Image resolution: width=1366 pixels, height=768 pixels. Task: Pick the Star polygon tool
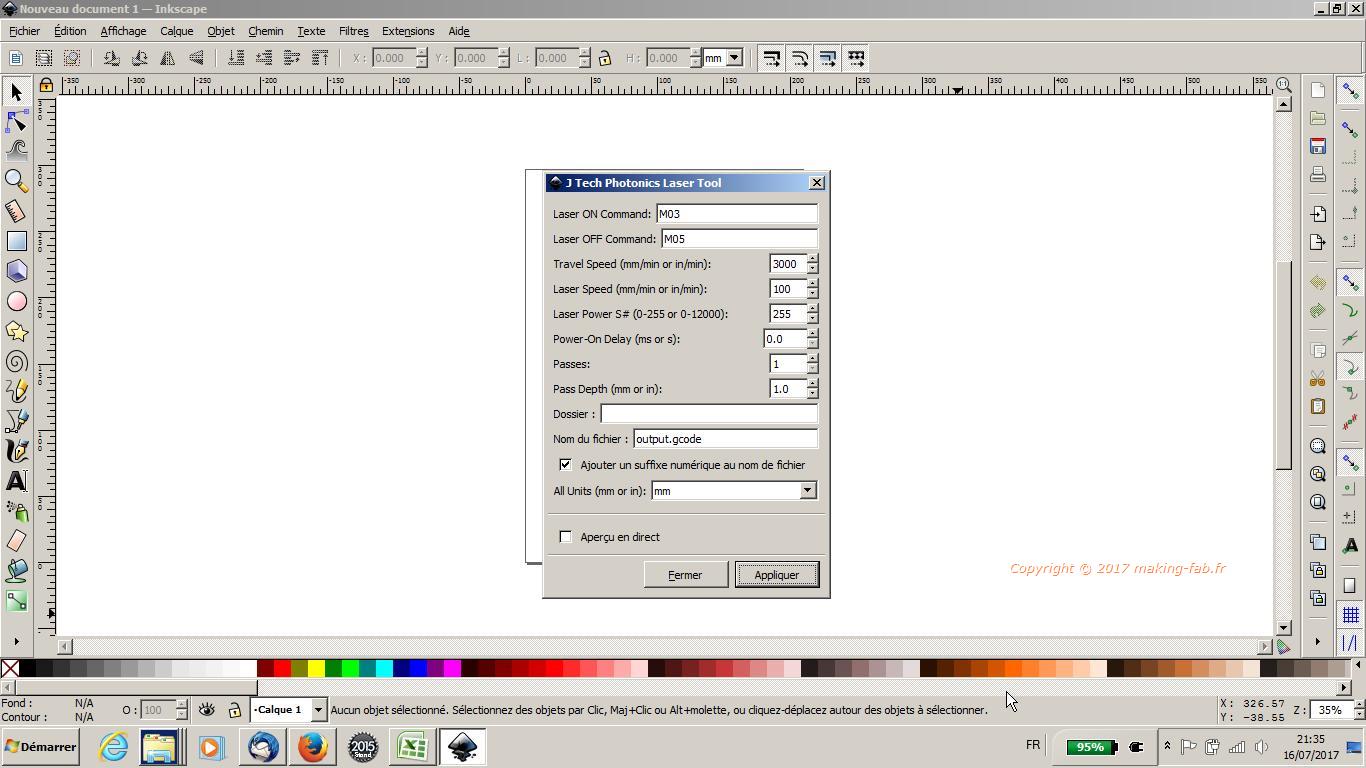click(16, 331)
